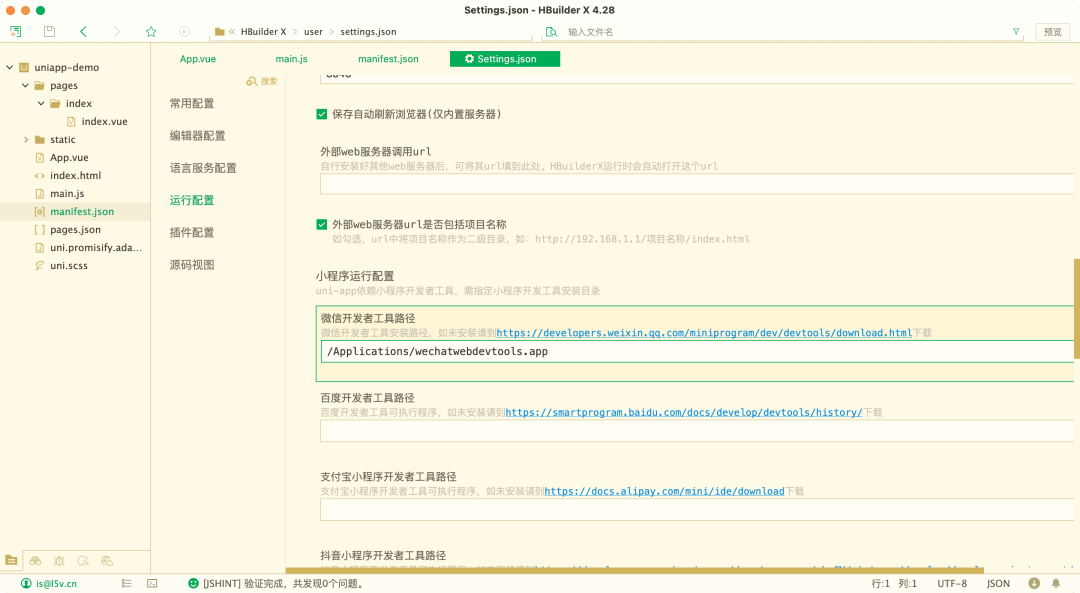This screenshot has height=593, width=1080.
Task: Collapse the pages folder
Action: [25, 85]
